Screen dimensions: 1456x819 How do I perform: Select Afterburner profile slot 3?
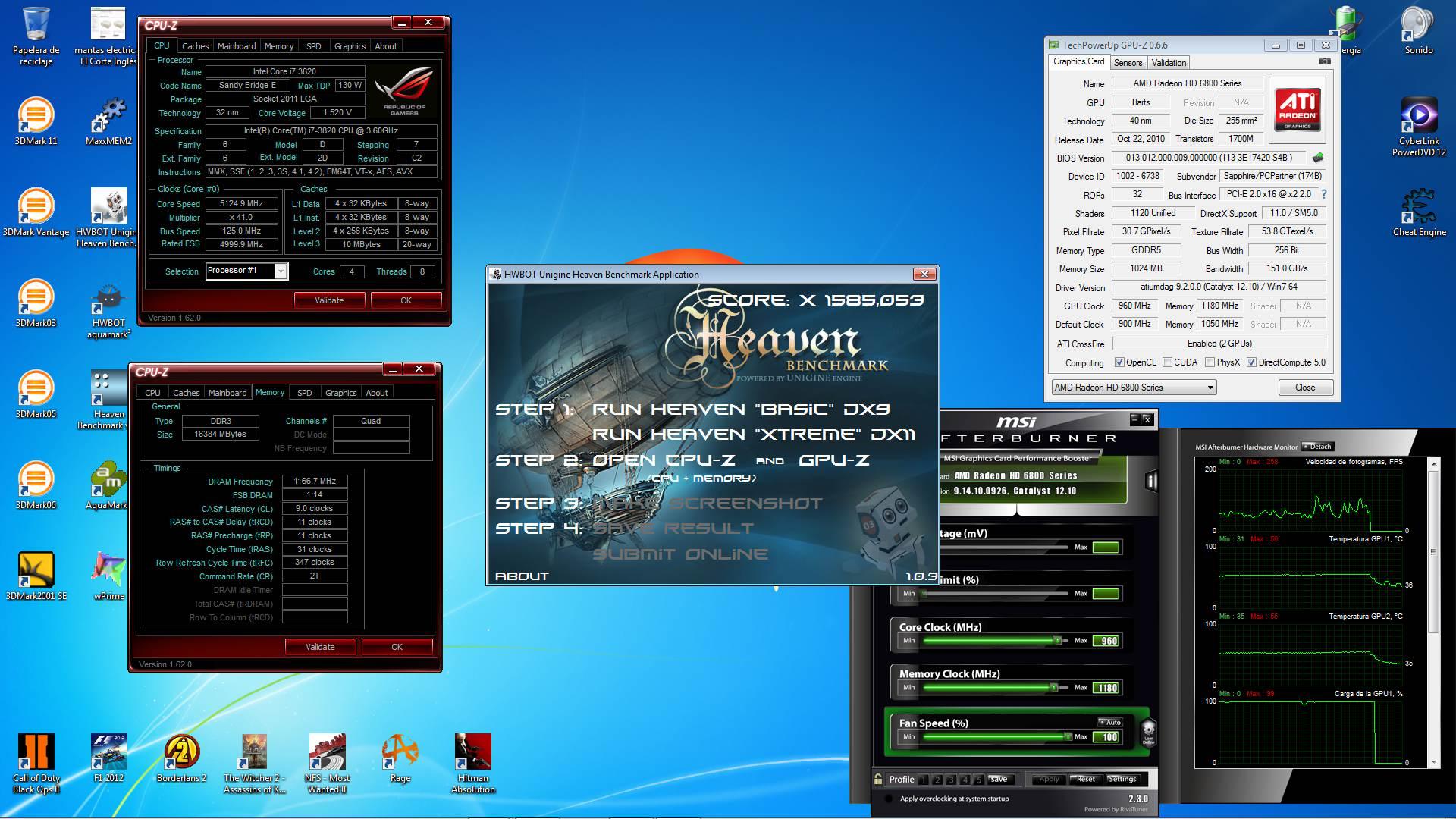[x=951, y=780]
